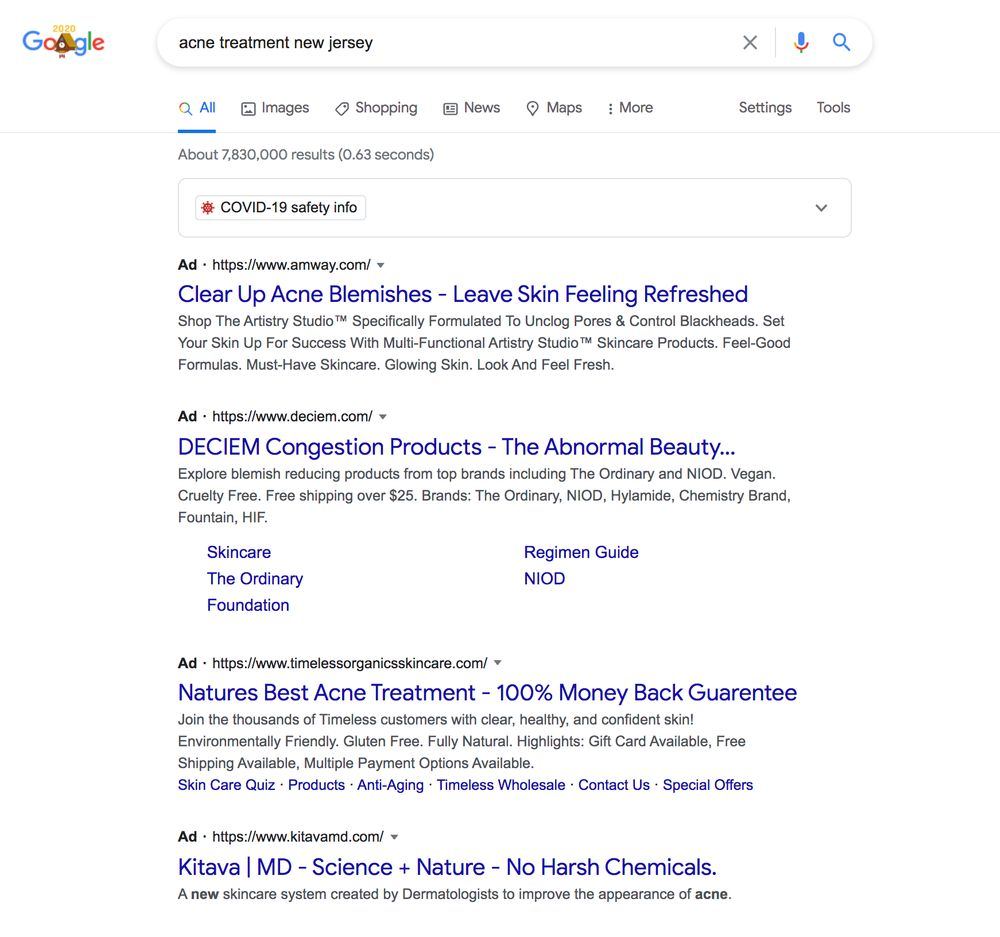Click the blue magnifier search icon

click(x=841, y=43)
